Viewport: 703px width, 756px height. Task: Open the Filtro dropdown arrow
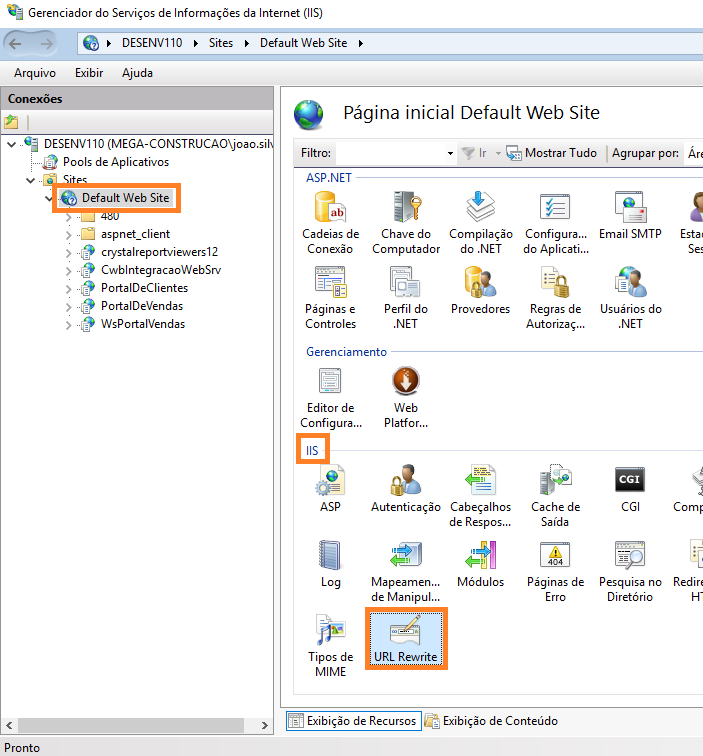(450, 154)
